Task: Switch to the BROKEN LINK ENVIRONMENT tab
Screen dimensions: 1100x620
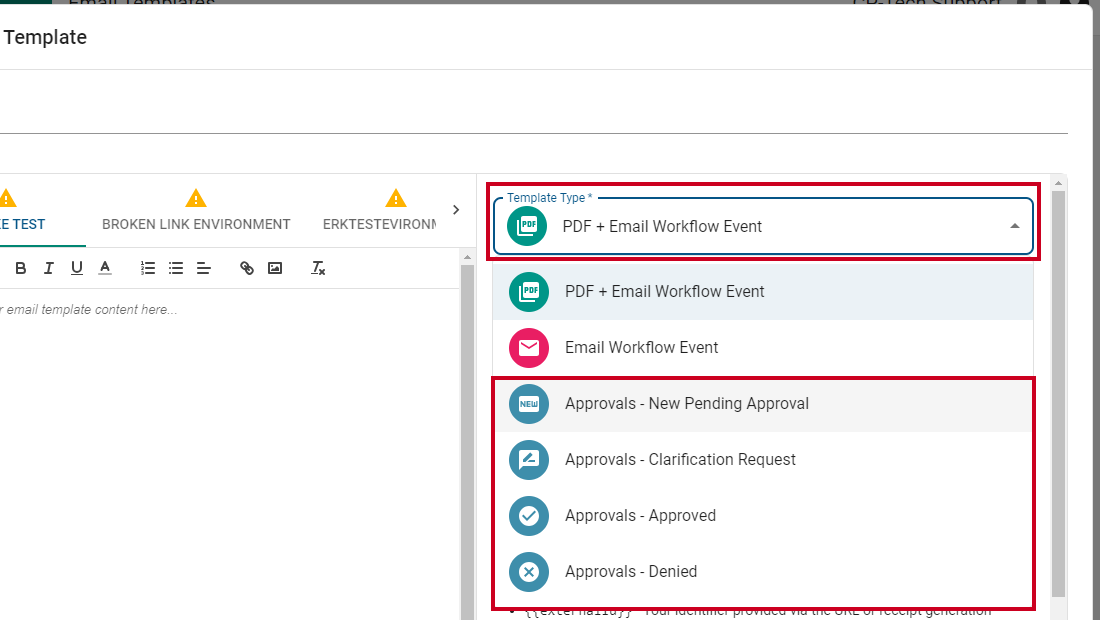Action: (x=196, y=224)
